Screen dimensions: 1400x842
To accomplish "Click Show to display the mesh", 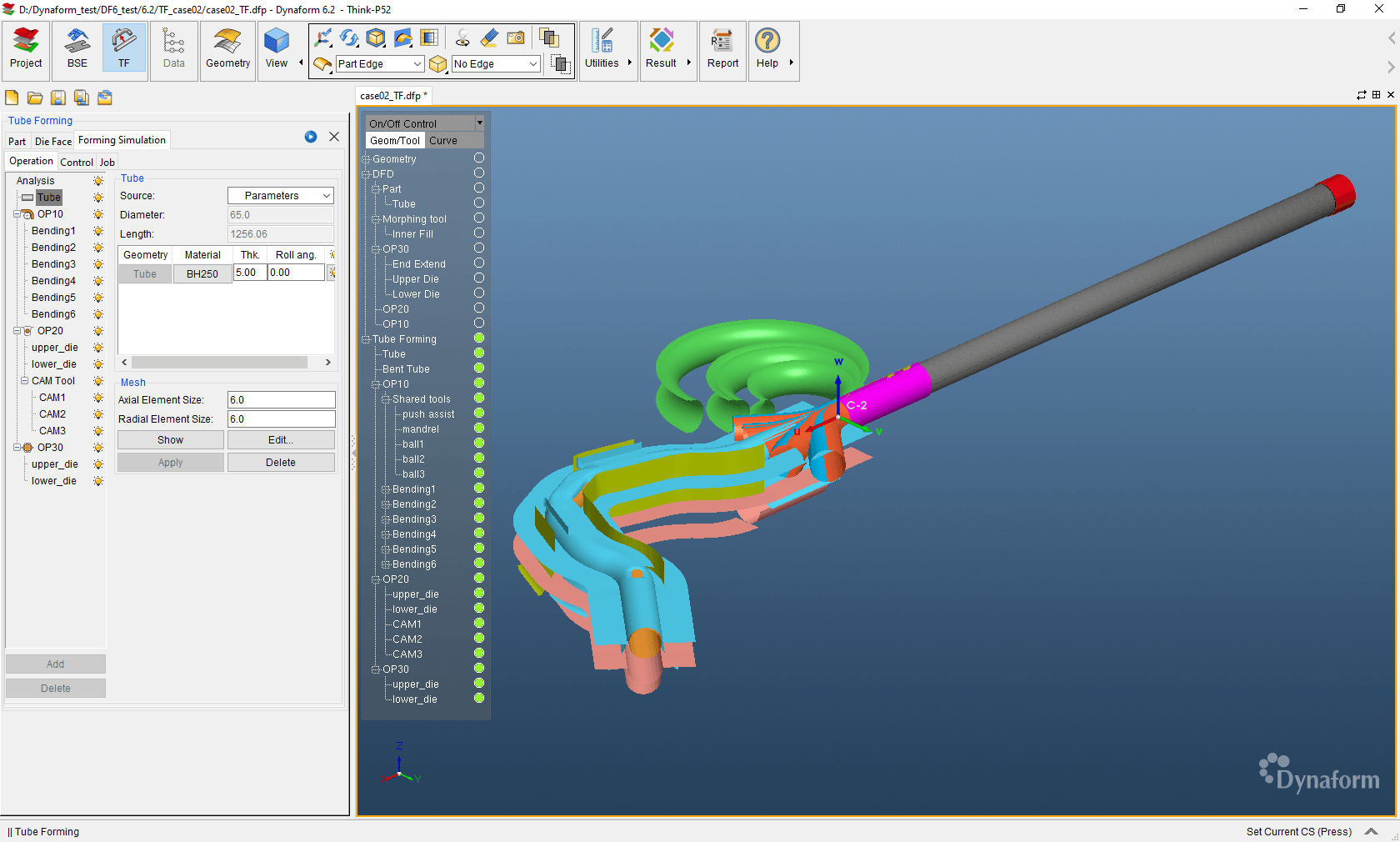I will [x=170, y=439].
